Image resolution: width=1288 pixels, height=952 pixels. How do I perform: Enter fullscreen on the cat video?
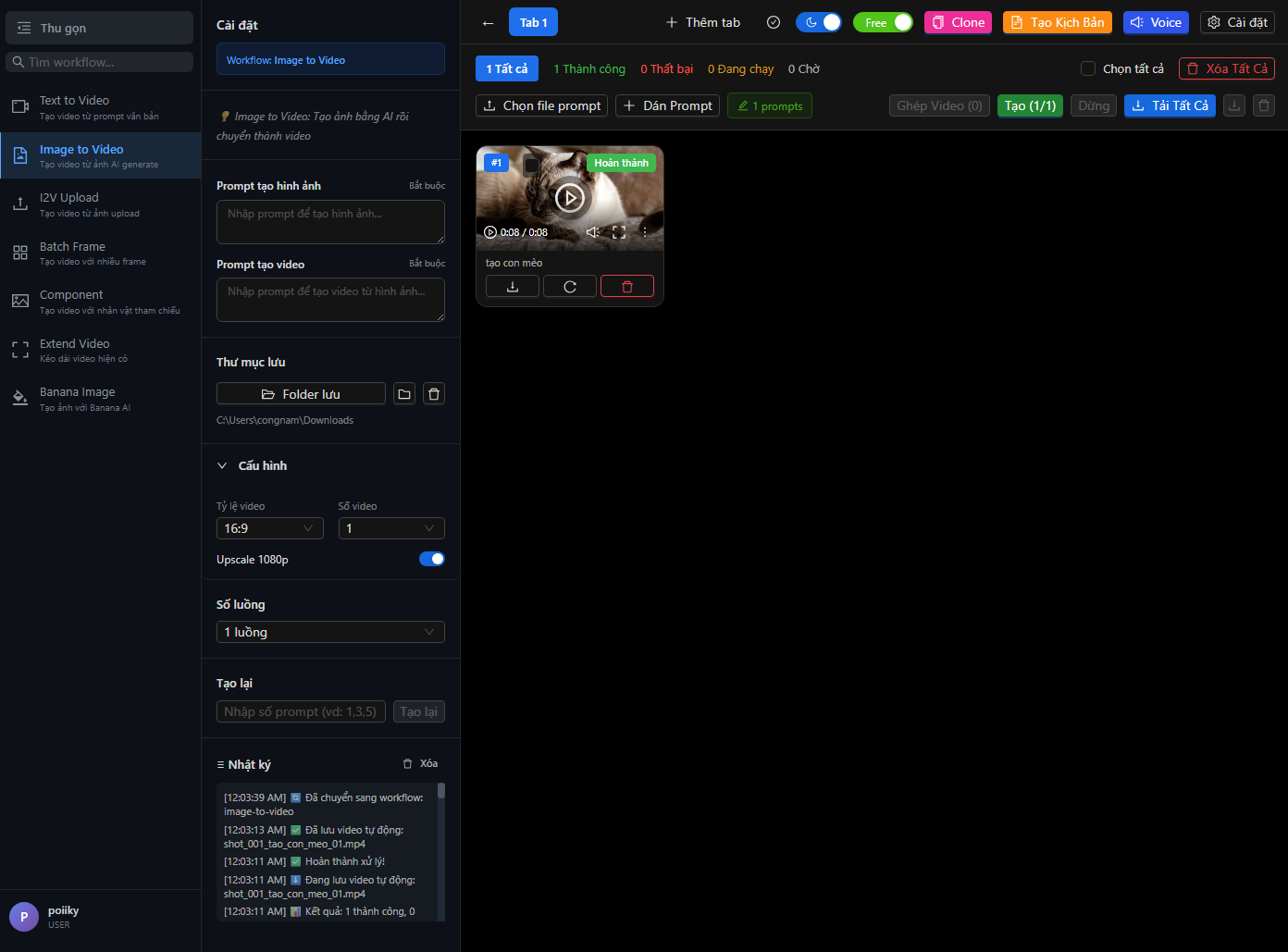point(619,232)
